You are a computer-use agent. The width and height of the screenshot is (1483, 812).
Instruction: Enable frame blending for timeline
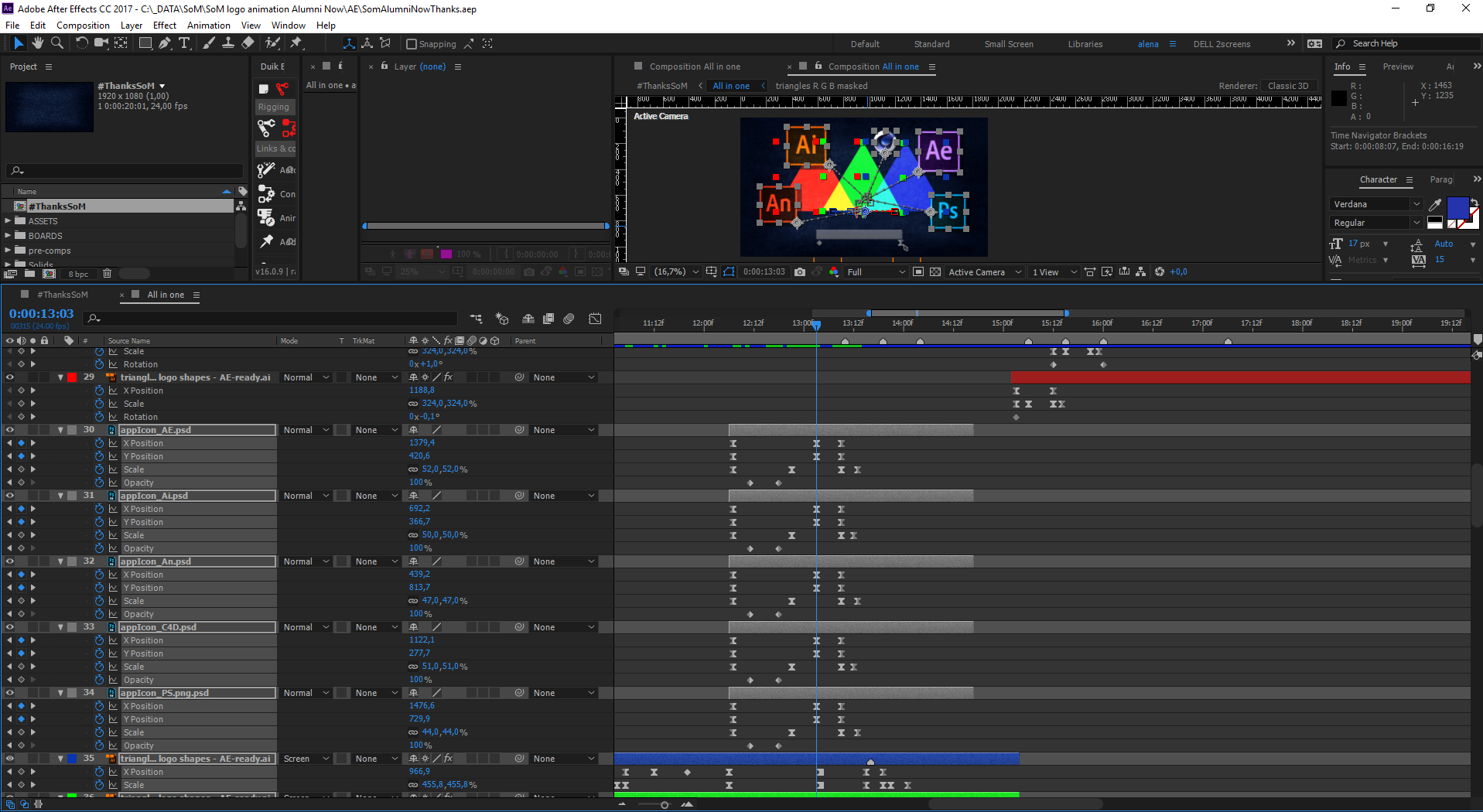[548, 319]
